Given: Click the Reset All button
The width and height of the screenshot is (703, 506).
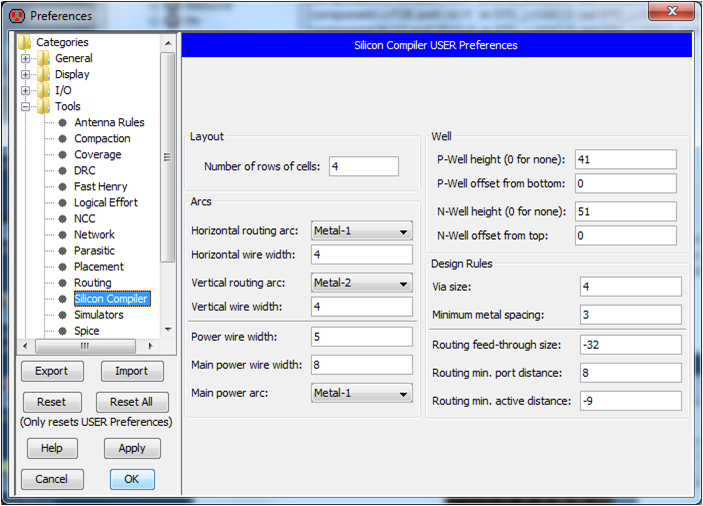Looking at the screenshot, I should click(x=132, y=402).
